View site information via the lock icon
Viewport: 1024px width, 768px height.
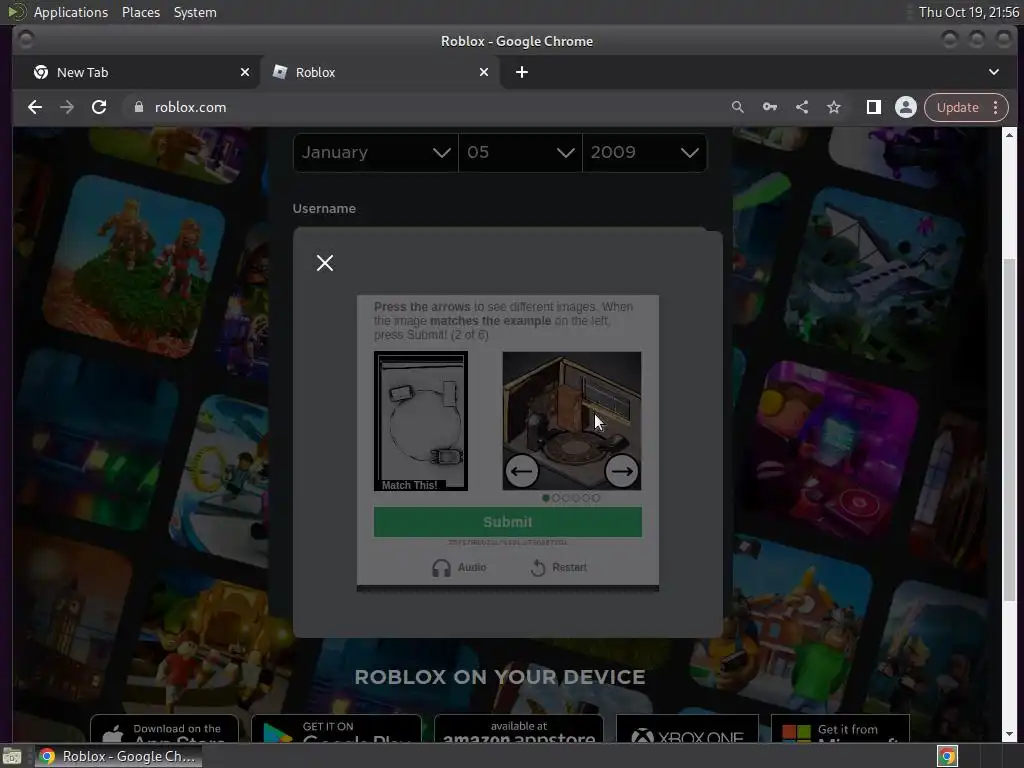click(138, 107)
